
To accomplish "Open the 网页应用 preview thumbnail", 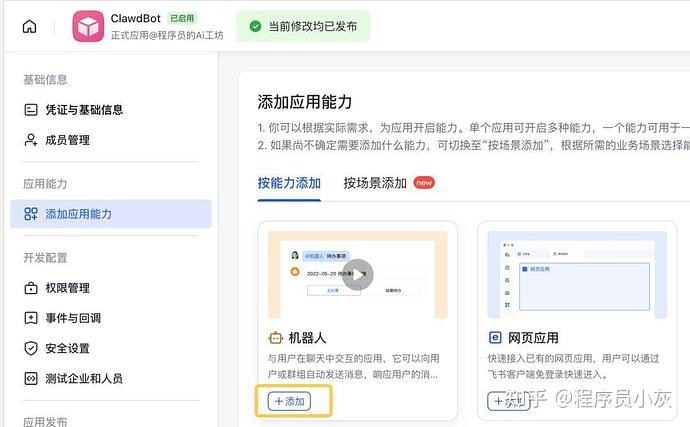I will coord(577,275).
